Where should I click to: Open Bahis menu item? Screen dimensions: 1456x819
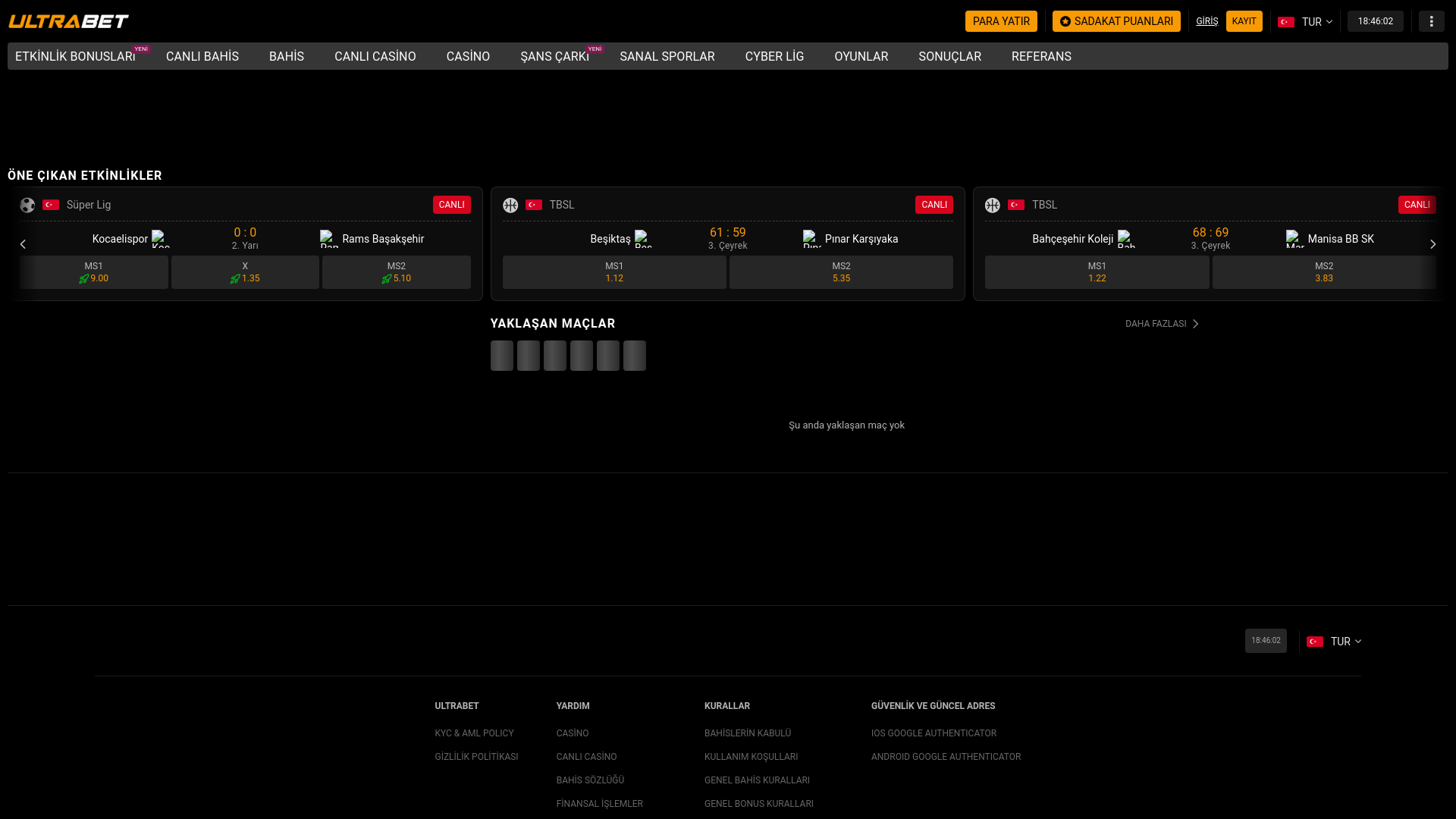(x=287, y=56)
